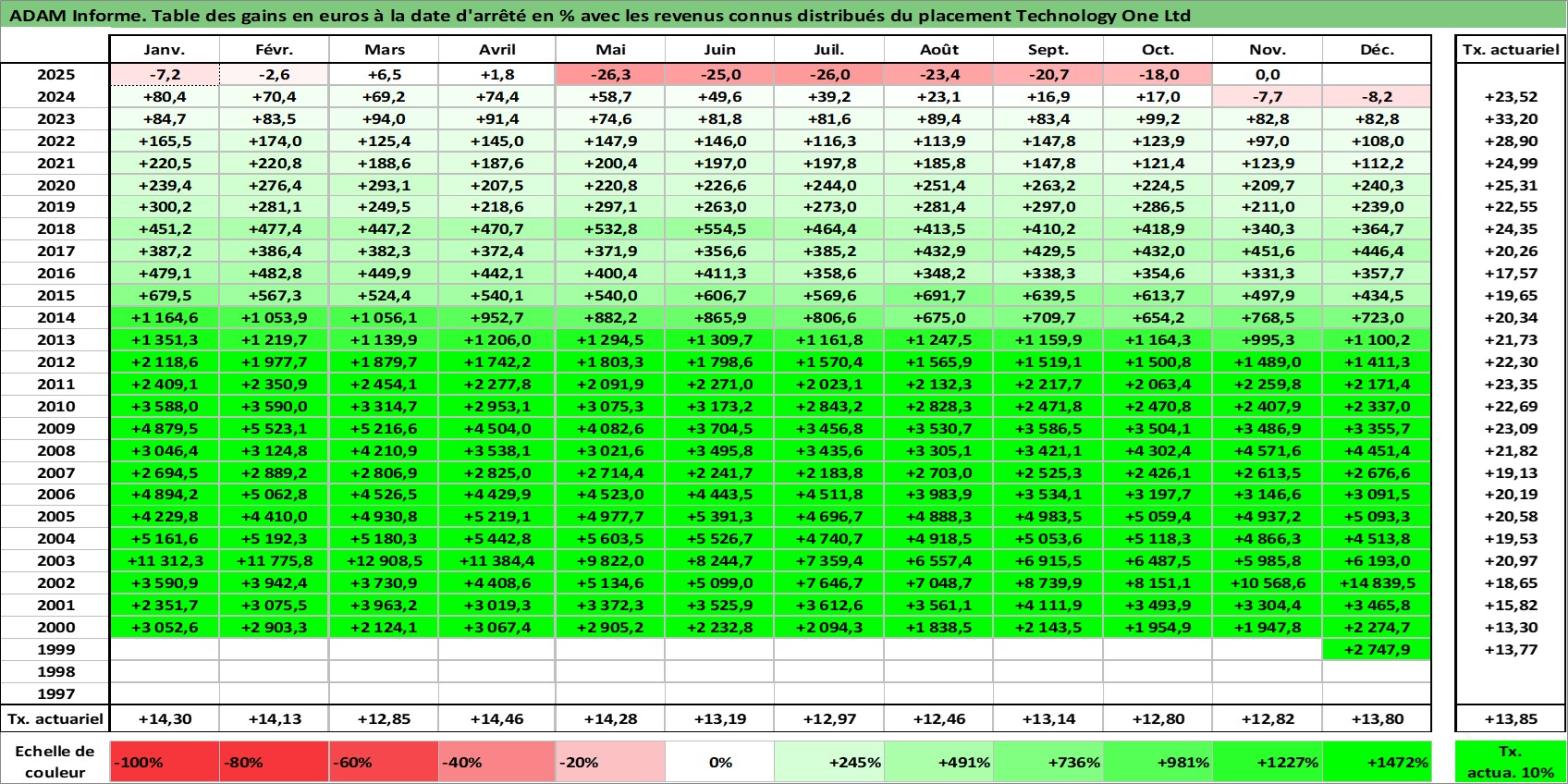Click the 'Oct.' column header
The height and width of the screenshot is (784, 1568).
coord(1158,50)
